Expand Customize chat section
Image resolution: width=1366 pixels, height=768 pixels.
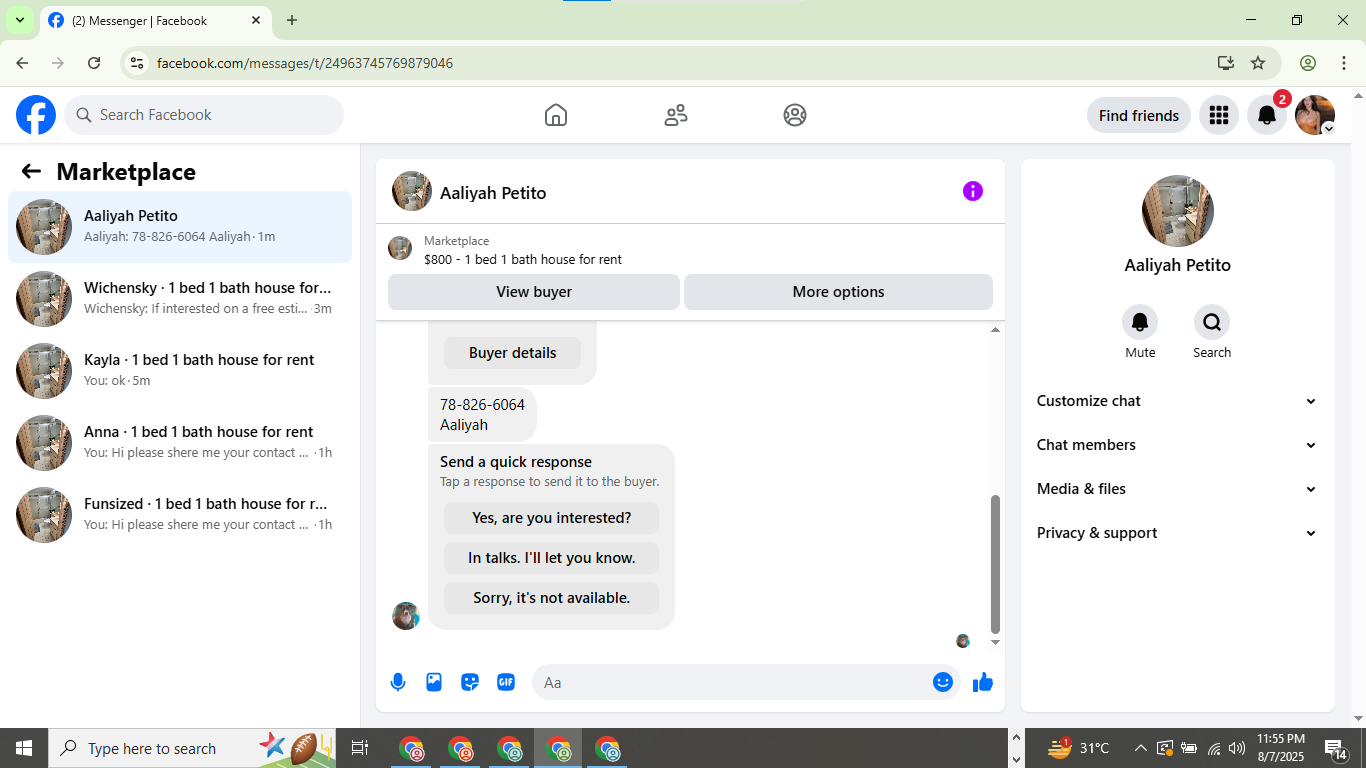1177,401
